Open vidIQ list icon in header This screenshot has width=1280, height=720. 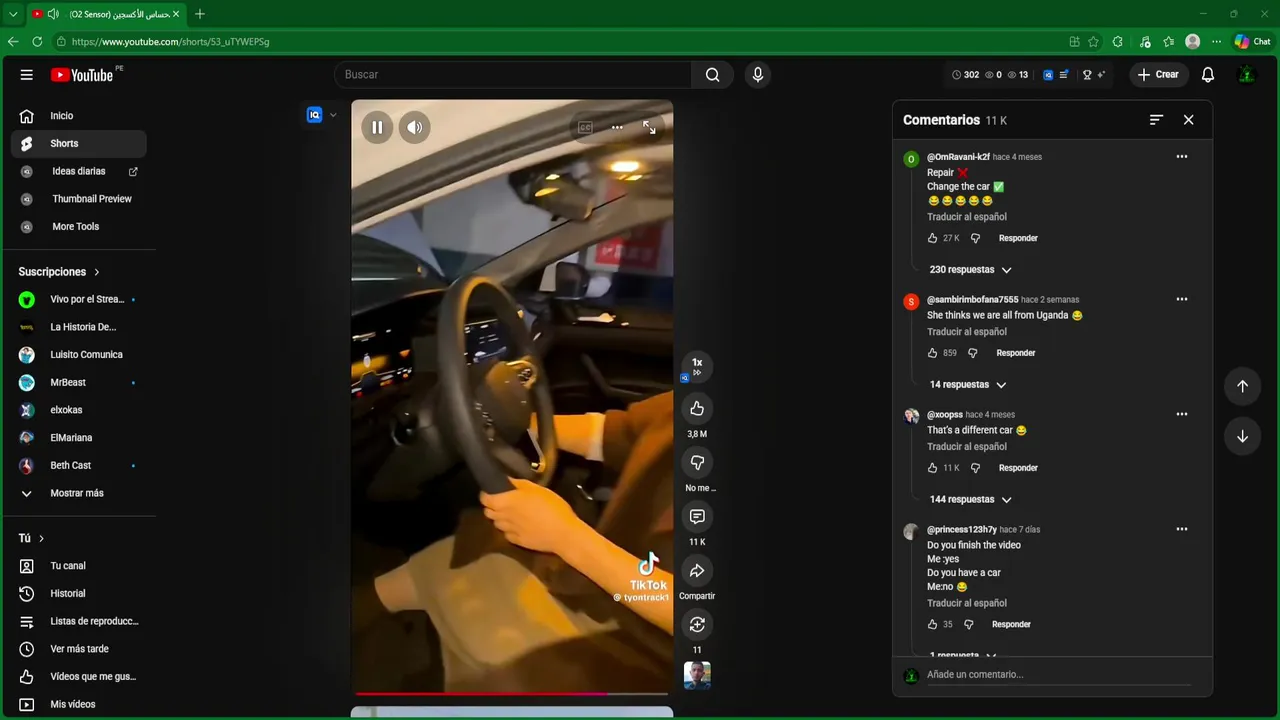point(1064,75)
